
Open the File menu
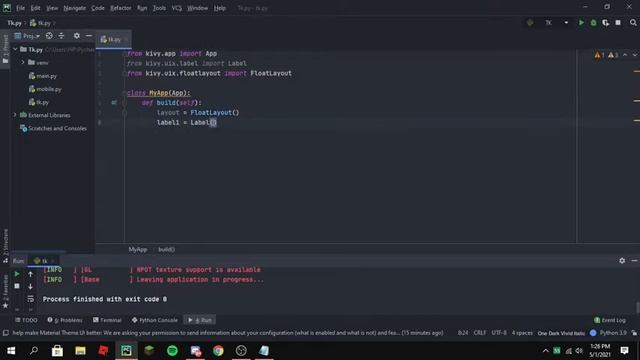(20, 8)
